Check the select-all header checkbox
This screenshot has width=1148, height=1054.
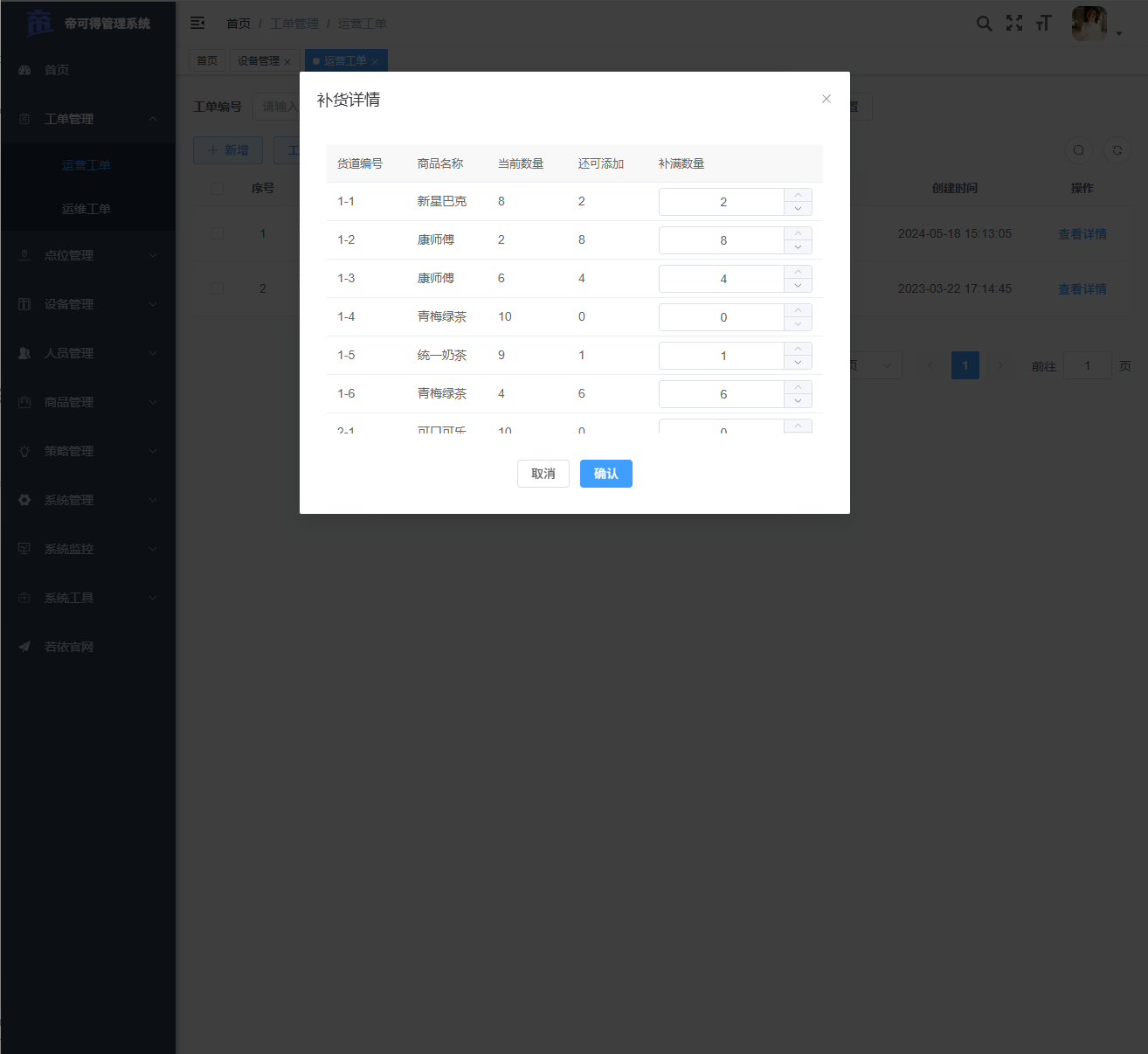pos(218,188)
